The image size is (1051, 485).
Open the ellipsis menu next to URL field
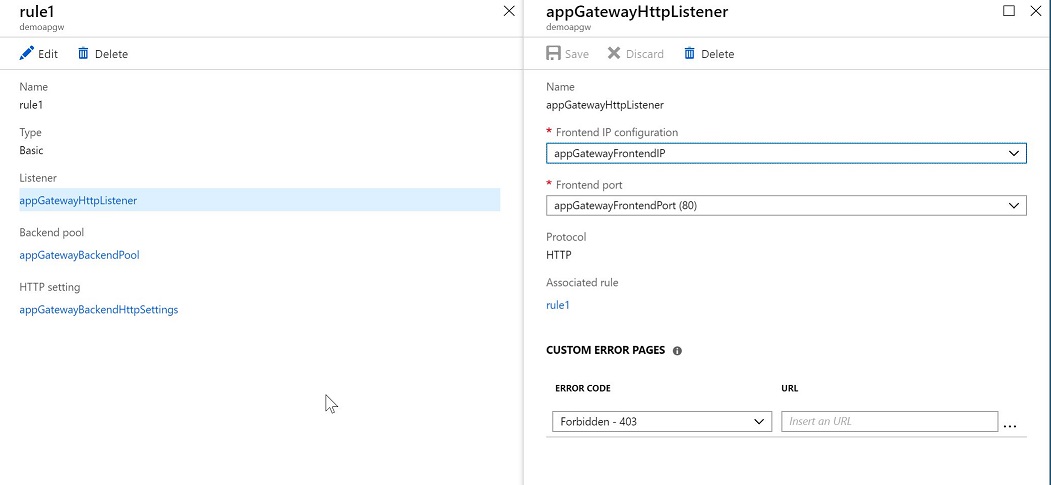(x=1010, y=425)
